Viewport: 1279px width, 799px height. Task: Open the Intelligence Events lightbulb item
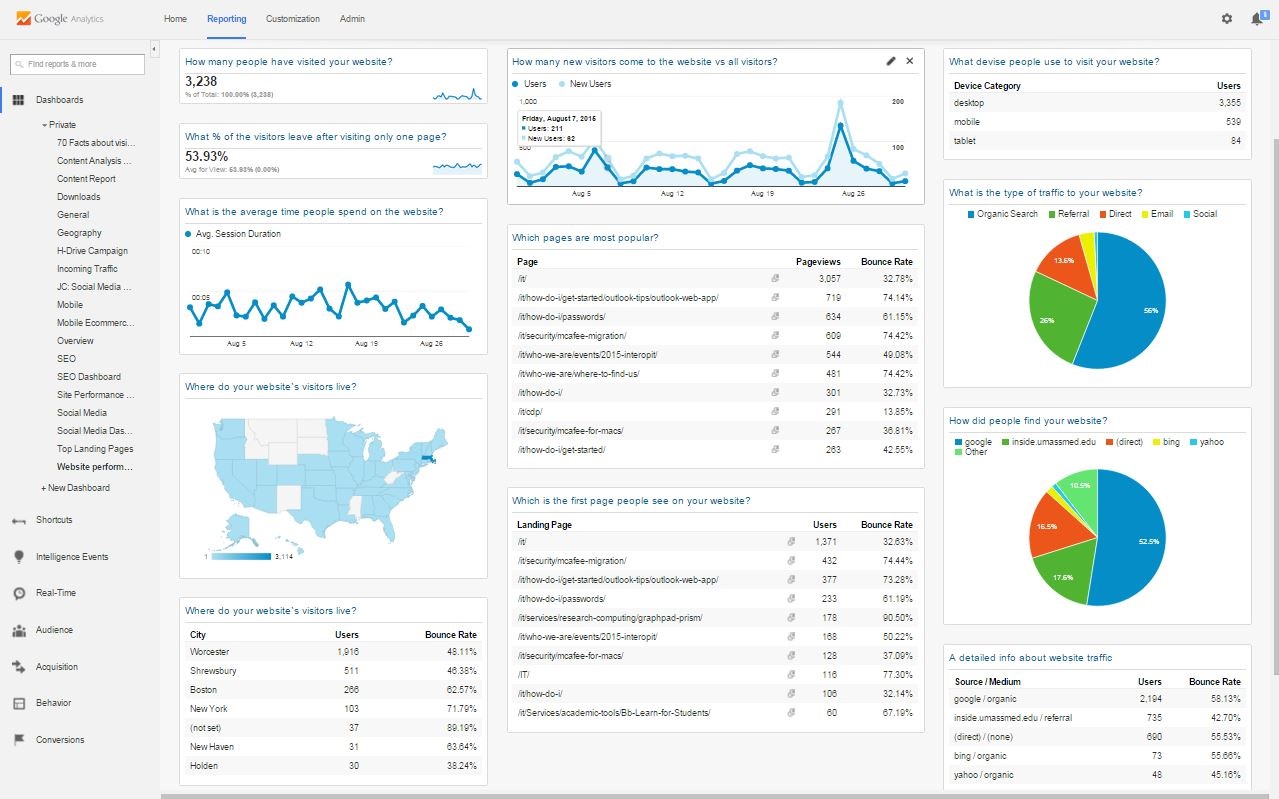tap(18, 557)
